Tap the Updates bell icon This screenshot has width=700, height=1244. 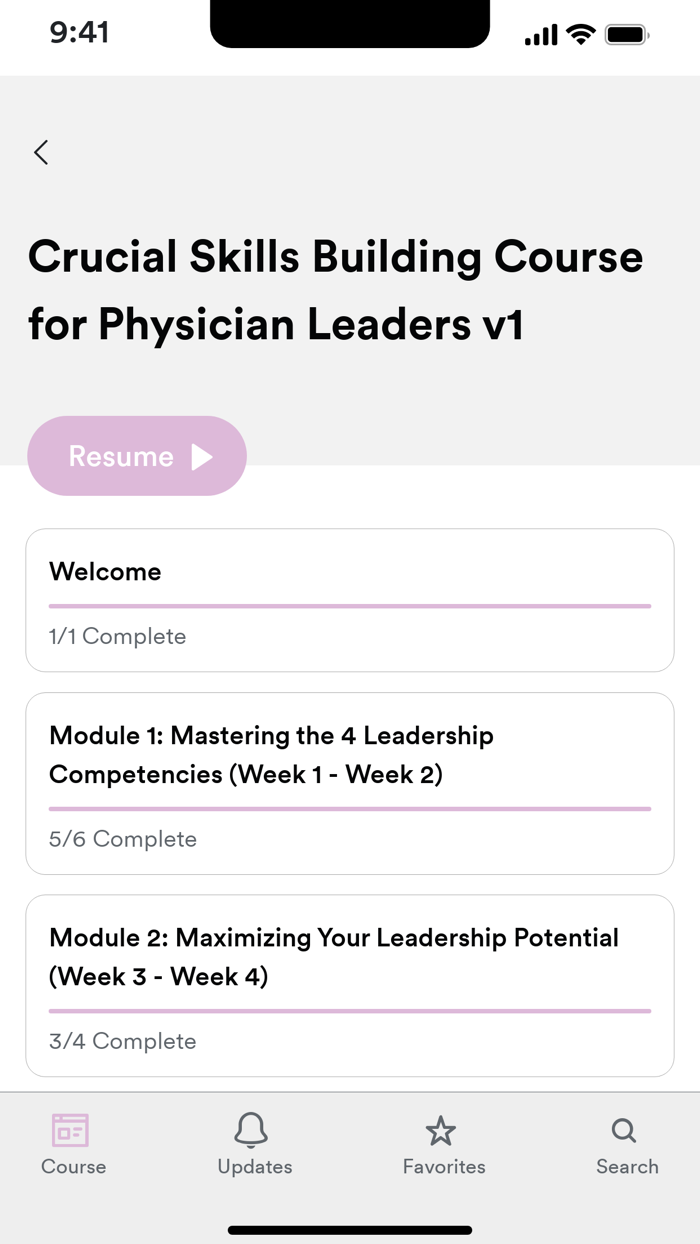point(253,1131)
